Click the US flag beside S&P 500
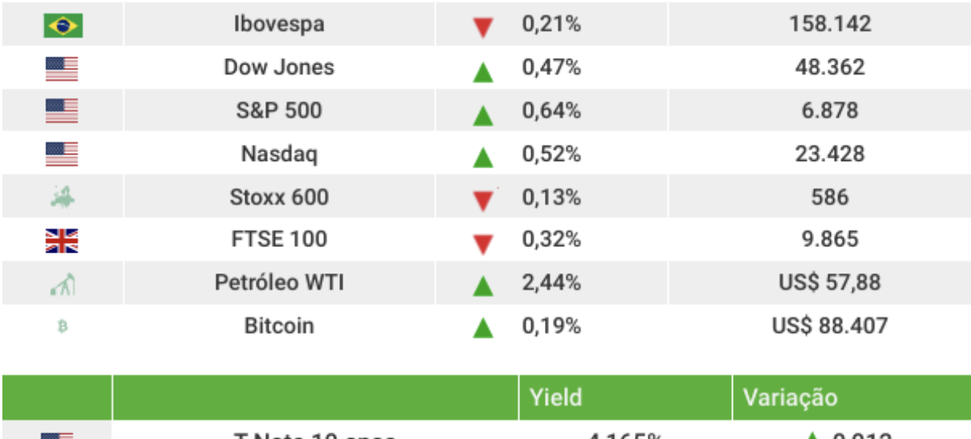Image resolution: width=971 pixels, height=439 pixels. (x=62, y=111)
